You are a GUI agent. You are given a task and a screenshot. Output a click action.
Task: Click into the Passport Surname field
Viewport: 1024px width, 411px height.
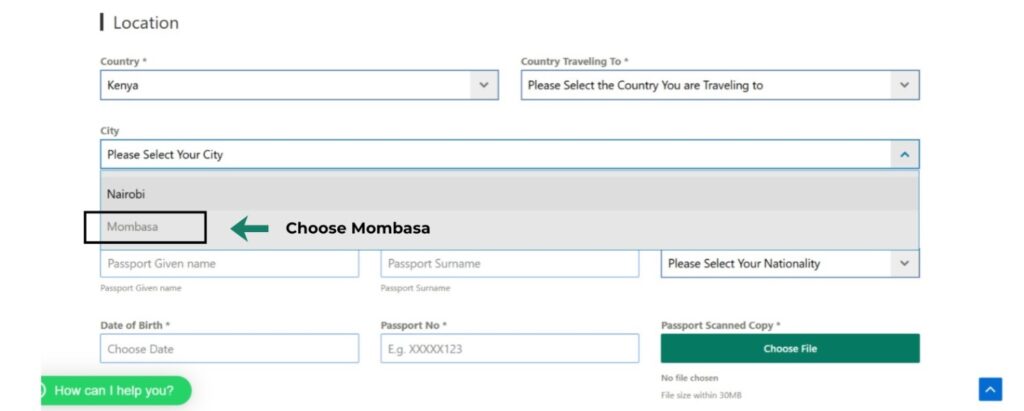tap(509, 264)
